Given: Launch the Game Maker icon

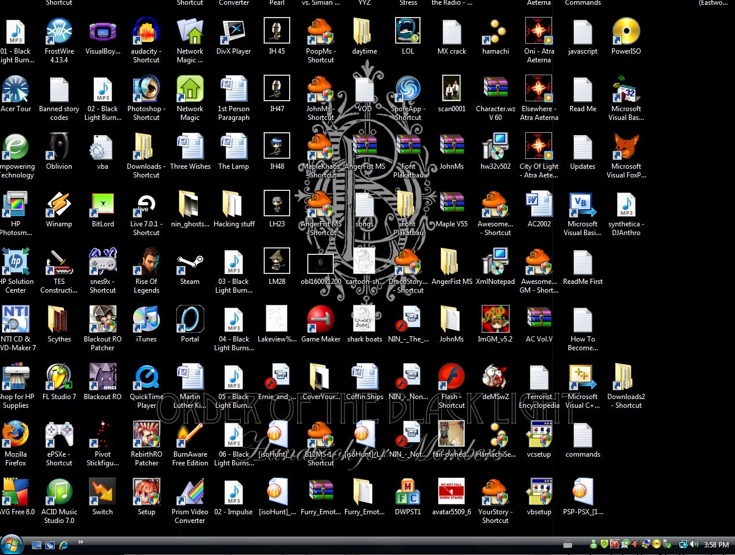Looking at the screenshot, I should 321,320.
